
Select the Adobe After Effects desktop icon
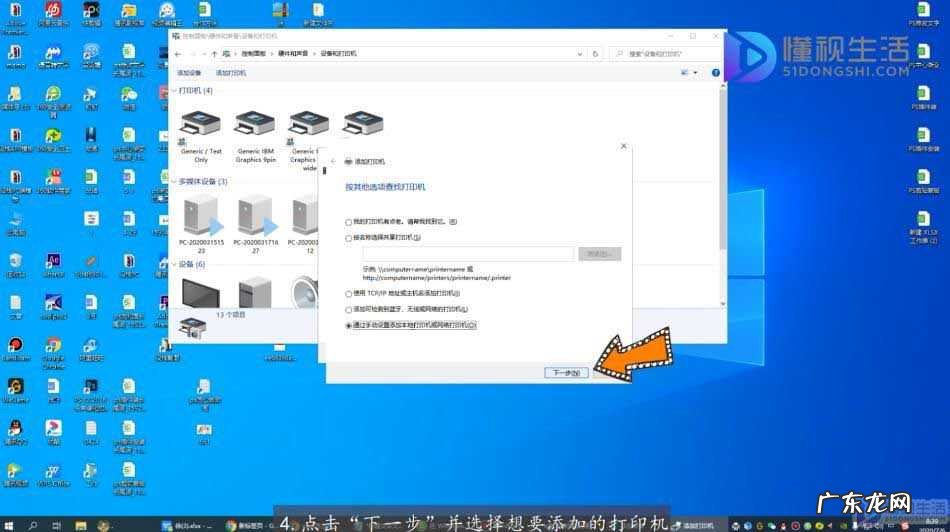tap(53, 265)
